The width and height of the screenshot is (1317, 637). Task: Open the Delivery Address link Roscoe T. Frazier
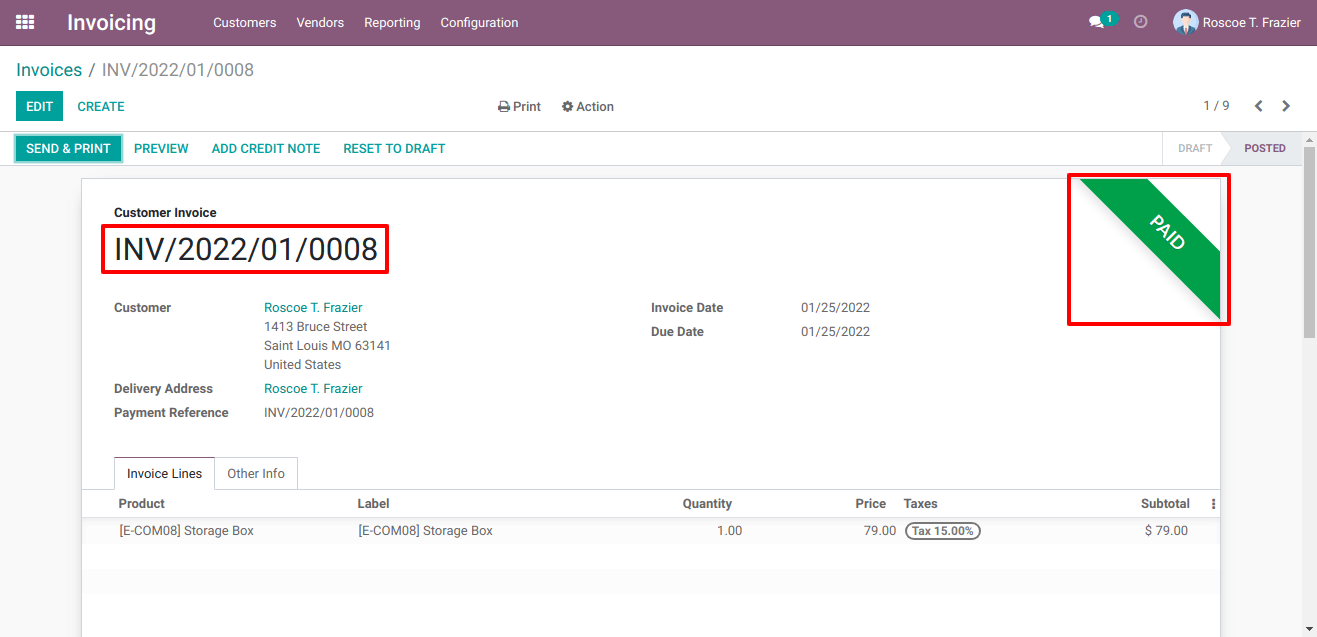pos(313,389)
